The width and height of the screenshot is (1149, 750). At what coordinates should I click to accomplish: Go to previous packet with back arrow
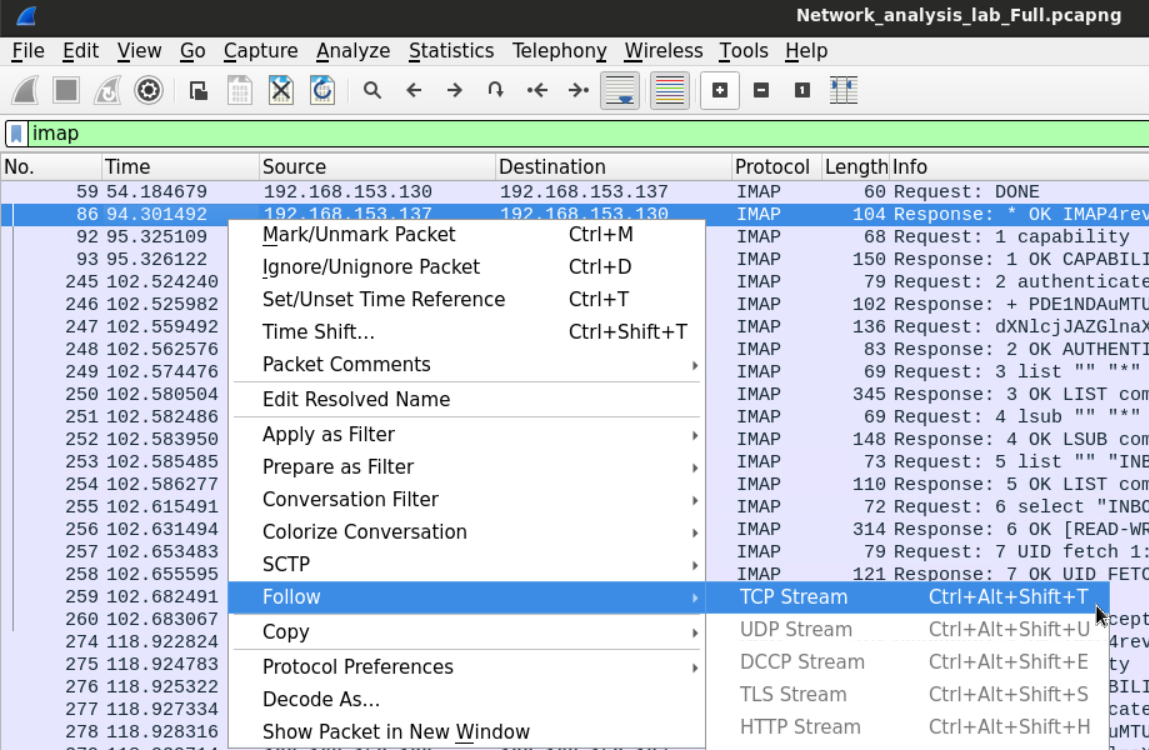[414, 91]
